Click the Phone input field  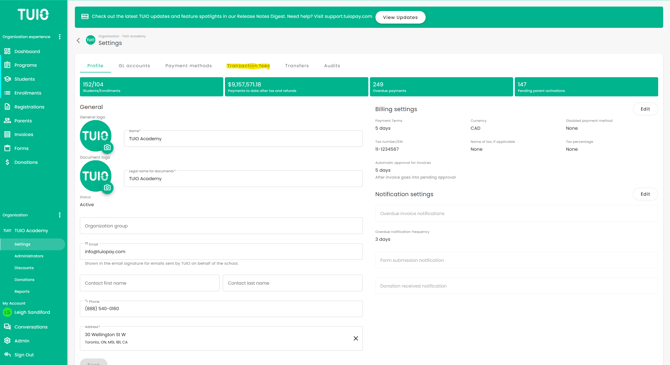(x=221, y=309)
